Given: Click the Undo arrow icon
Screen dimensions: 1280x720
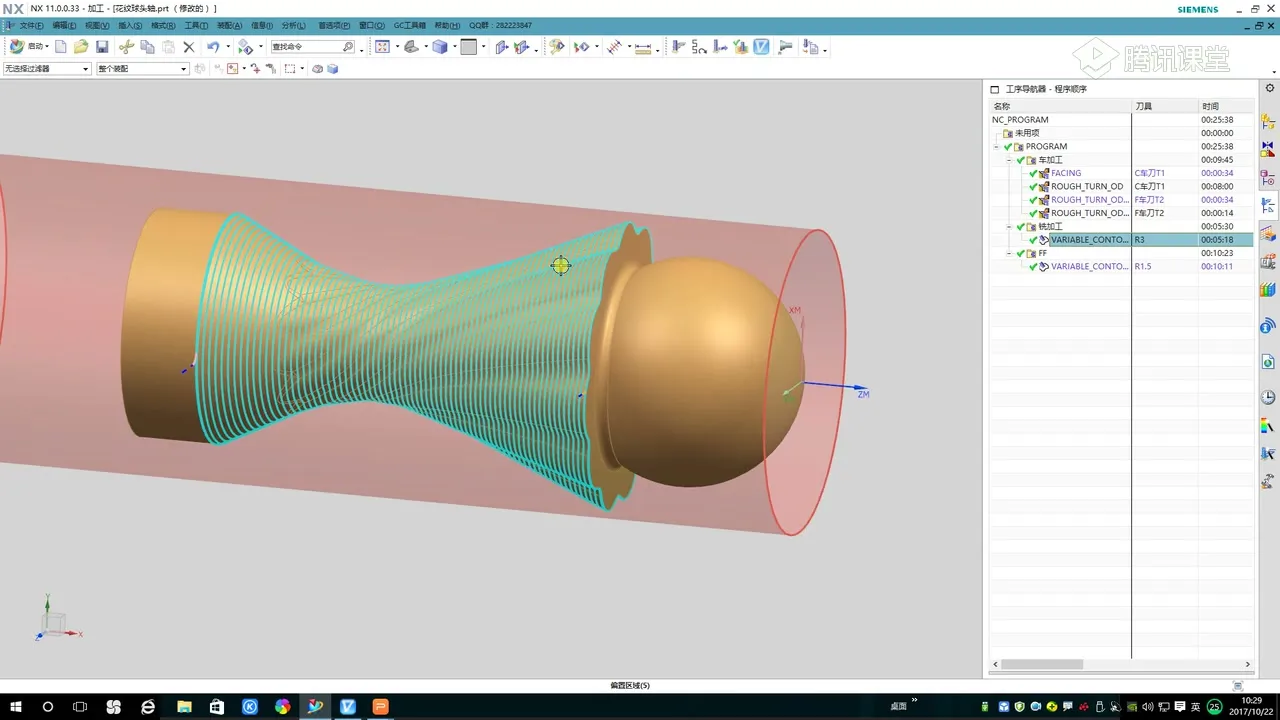Looking at the screenshot, I should [213, 47].
